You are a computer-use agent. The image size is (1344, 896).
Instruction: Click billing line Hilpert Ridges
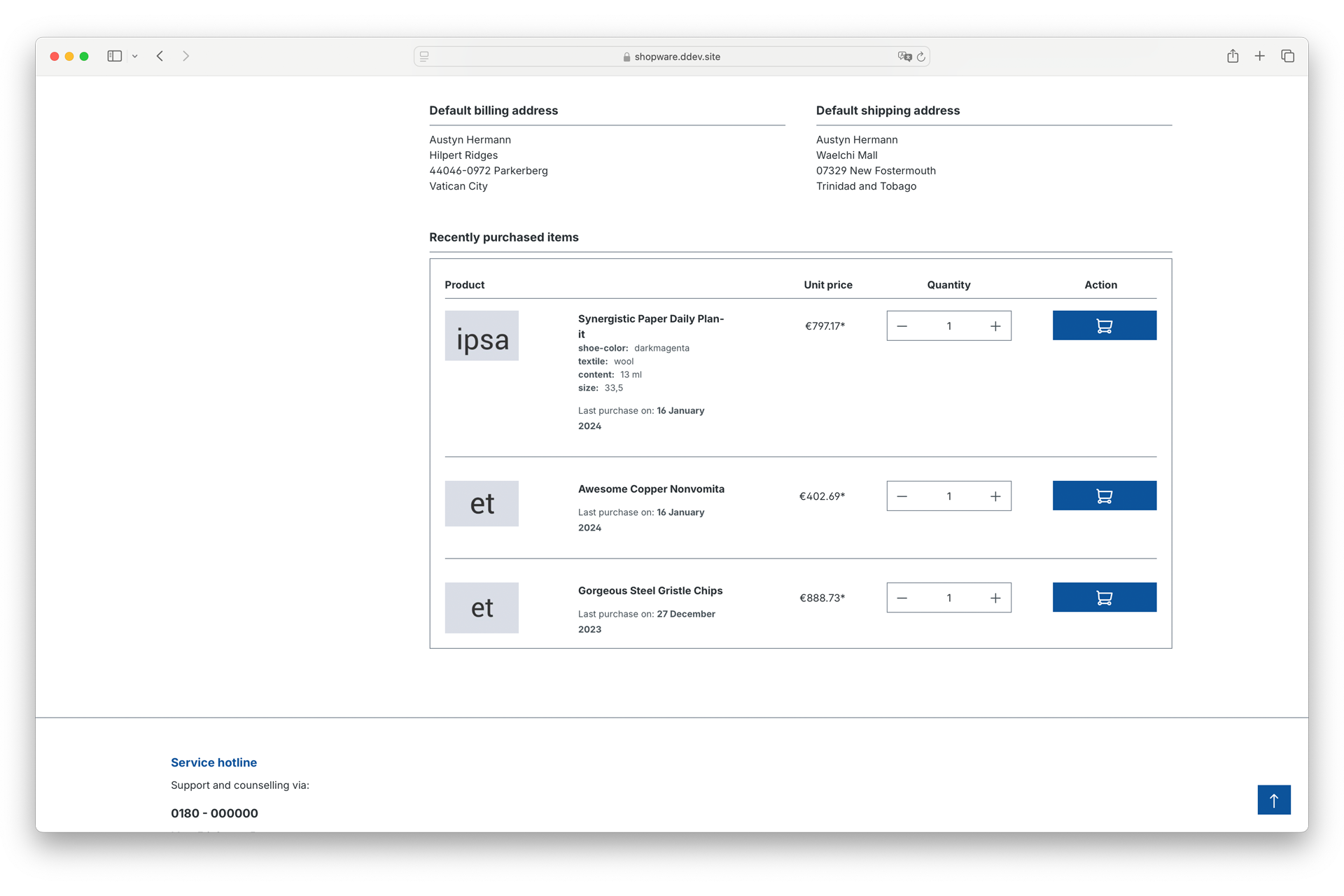pos(463,155)
